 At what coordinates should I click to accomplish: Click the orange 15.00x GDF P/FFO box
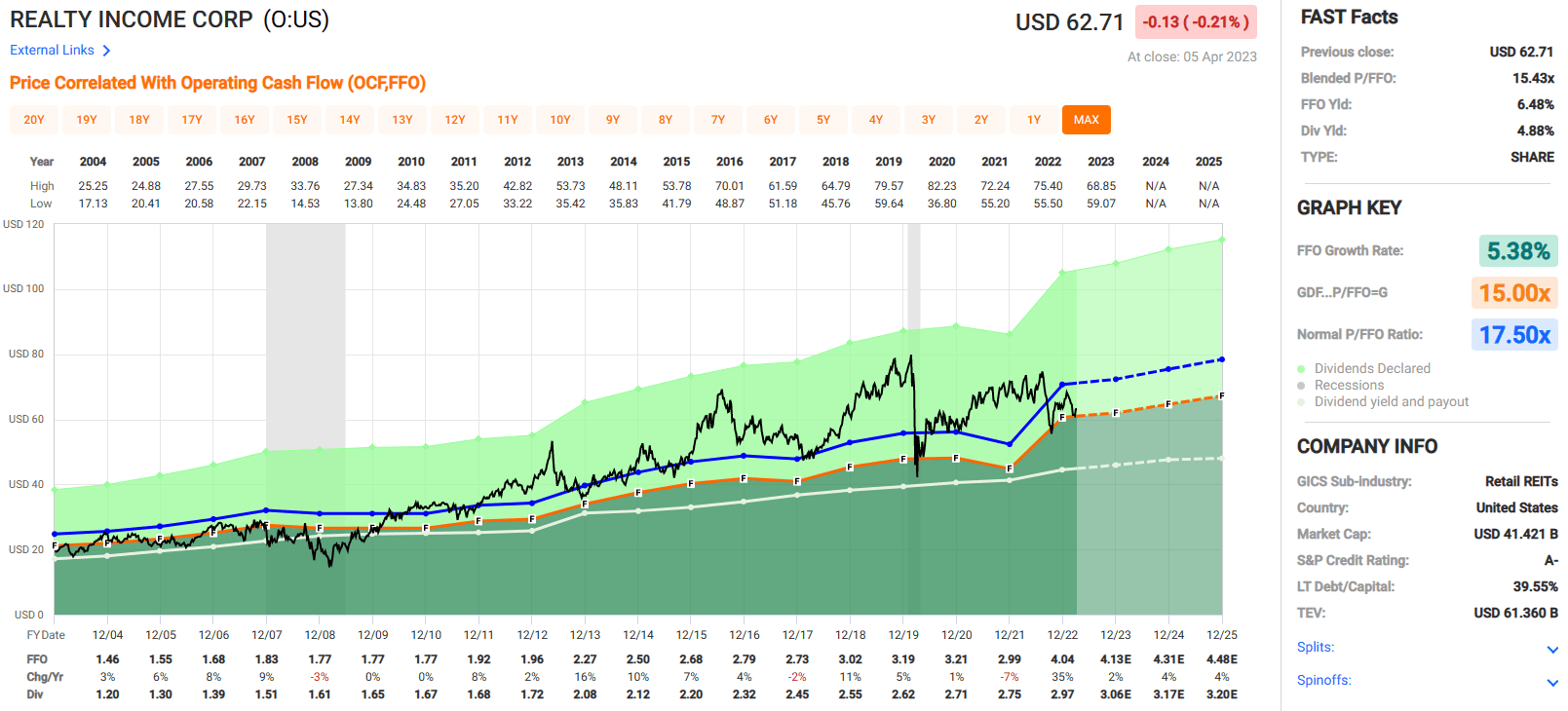tap(1514, 293)
